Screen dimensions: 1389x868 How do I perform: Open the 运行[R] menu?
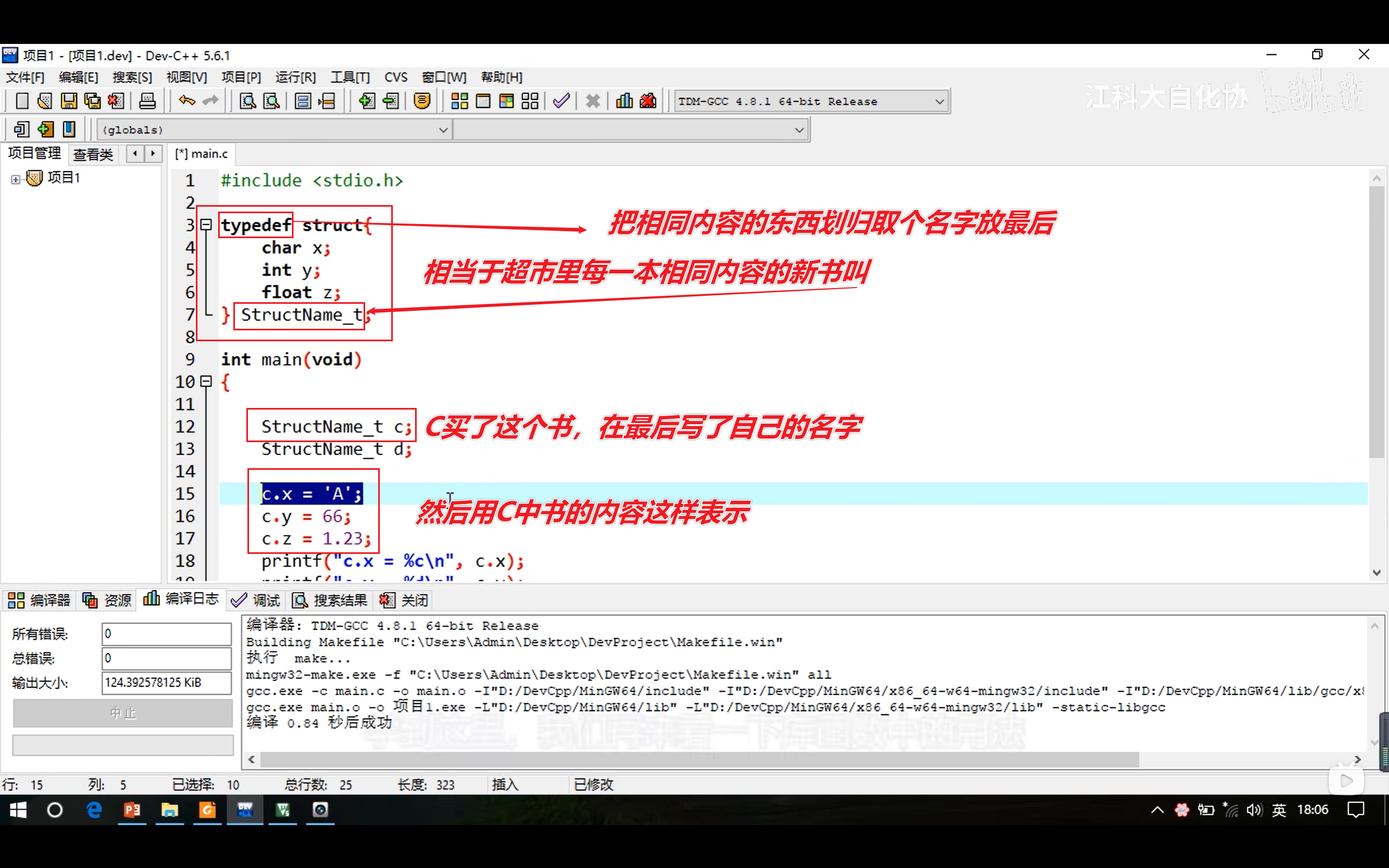[x=295, y=77]
